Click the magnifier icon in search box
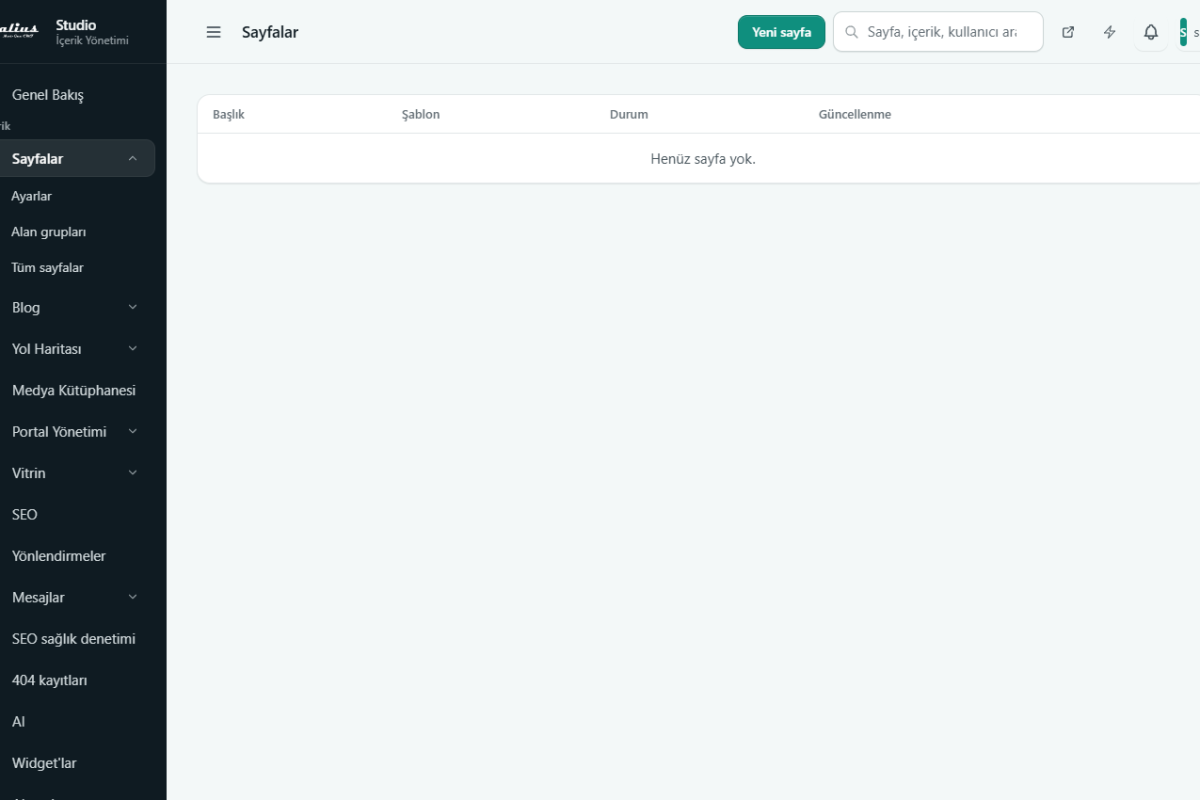The image size is (1200, 800). coord(852,32)
